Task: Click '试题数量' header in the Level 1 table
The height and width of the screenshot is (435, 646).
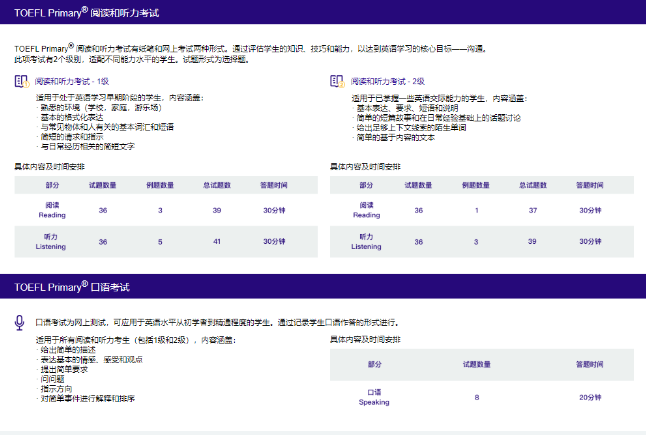Action: coord(103,185)
